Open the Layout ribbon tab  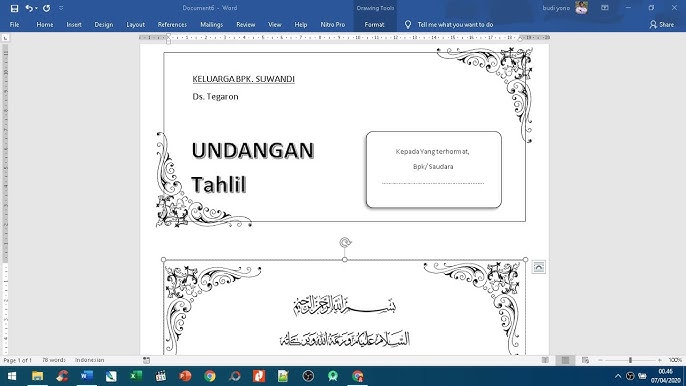point(135,25)
